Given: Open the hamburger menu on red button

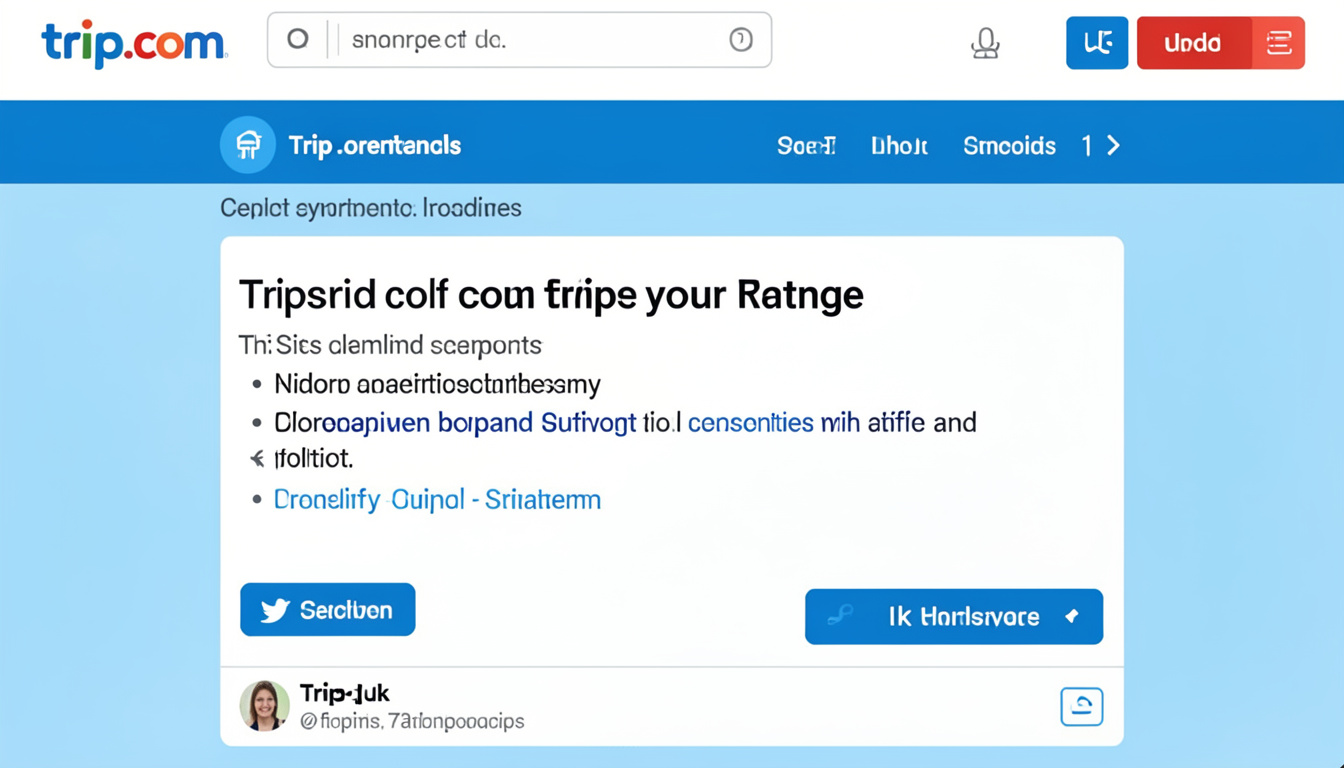Looking at the screenshot, I should point(1278,43).
